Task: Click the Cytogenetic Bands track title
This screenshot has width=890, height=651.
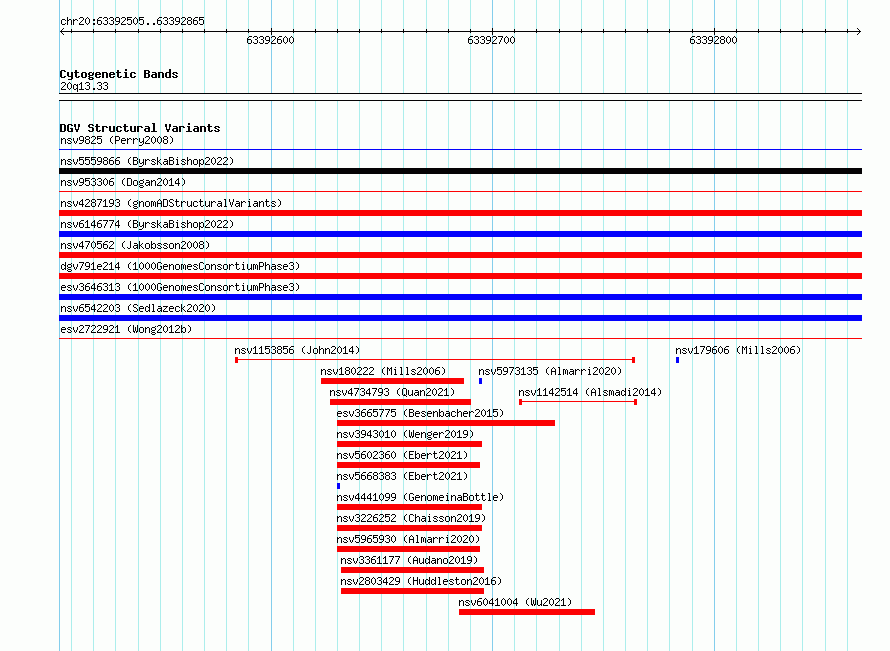Action: (x=119, y=74)
